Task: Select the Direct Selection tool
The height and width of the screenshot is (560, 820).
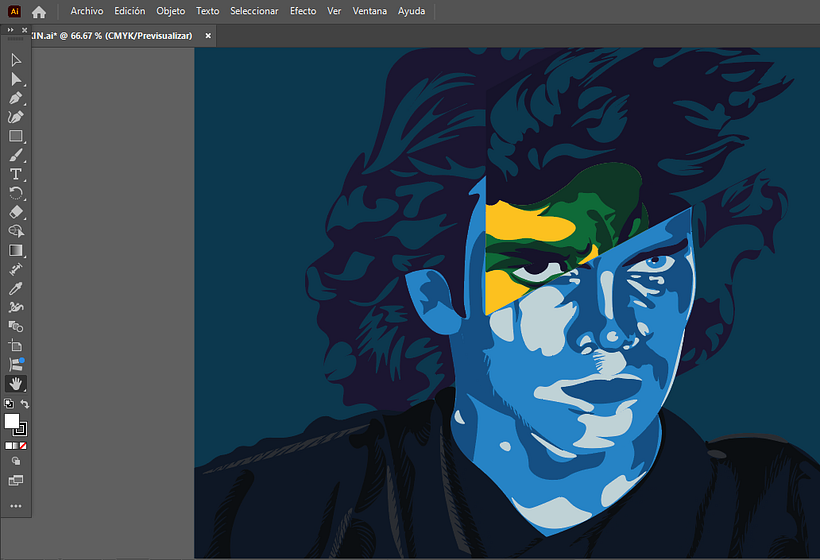Action: tap(16, 79)
